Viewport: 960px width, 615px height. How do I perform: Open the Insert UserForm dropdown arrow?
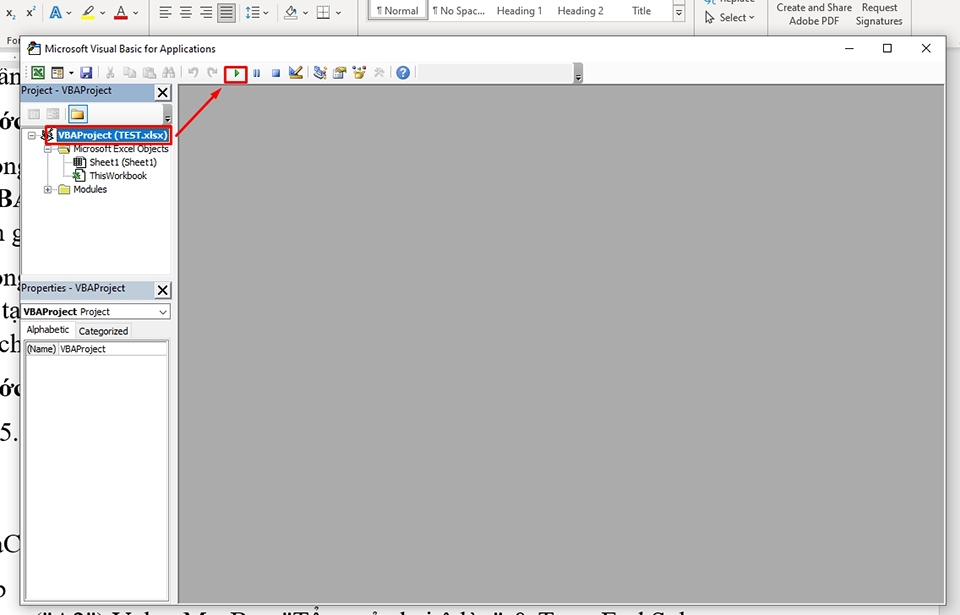pos(71,73)
